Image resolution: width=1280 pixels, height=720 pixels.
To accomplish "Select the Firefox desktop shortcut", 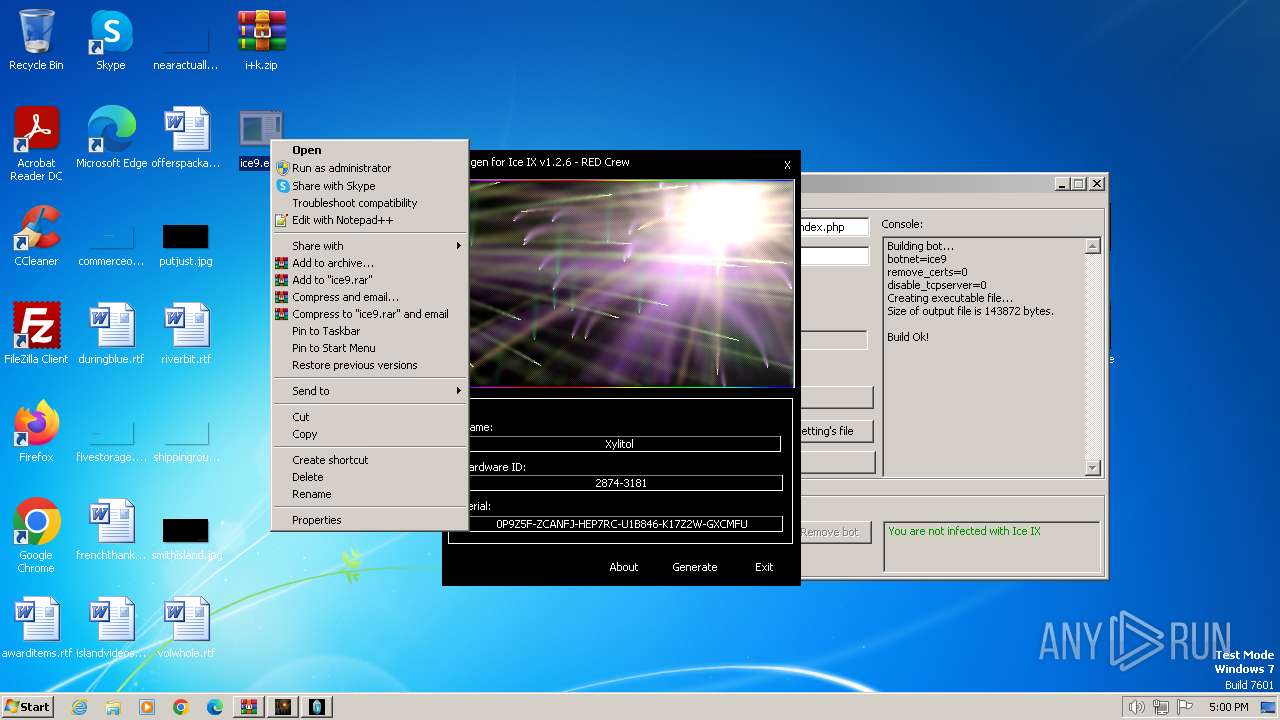I will pos(36,432).
